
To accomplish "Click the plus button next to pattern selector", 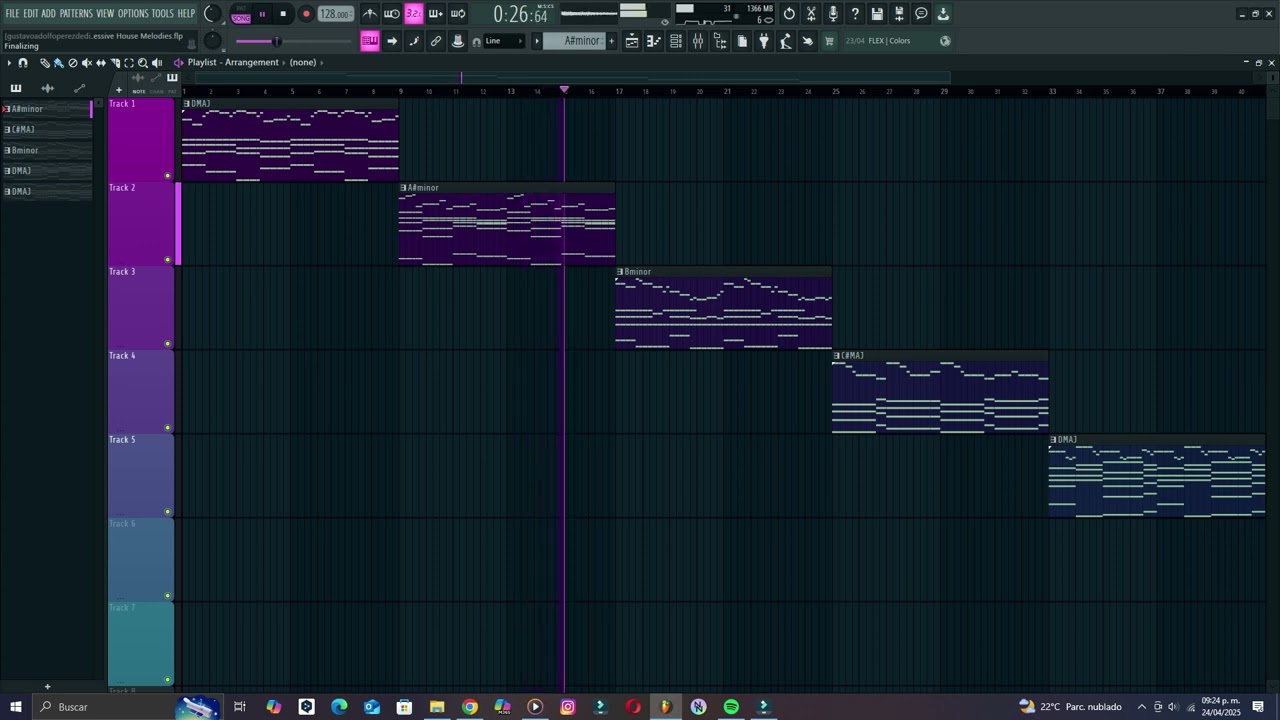I will point(612,41).
